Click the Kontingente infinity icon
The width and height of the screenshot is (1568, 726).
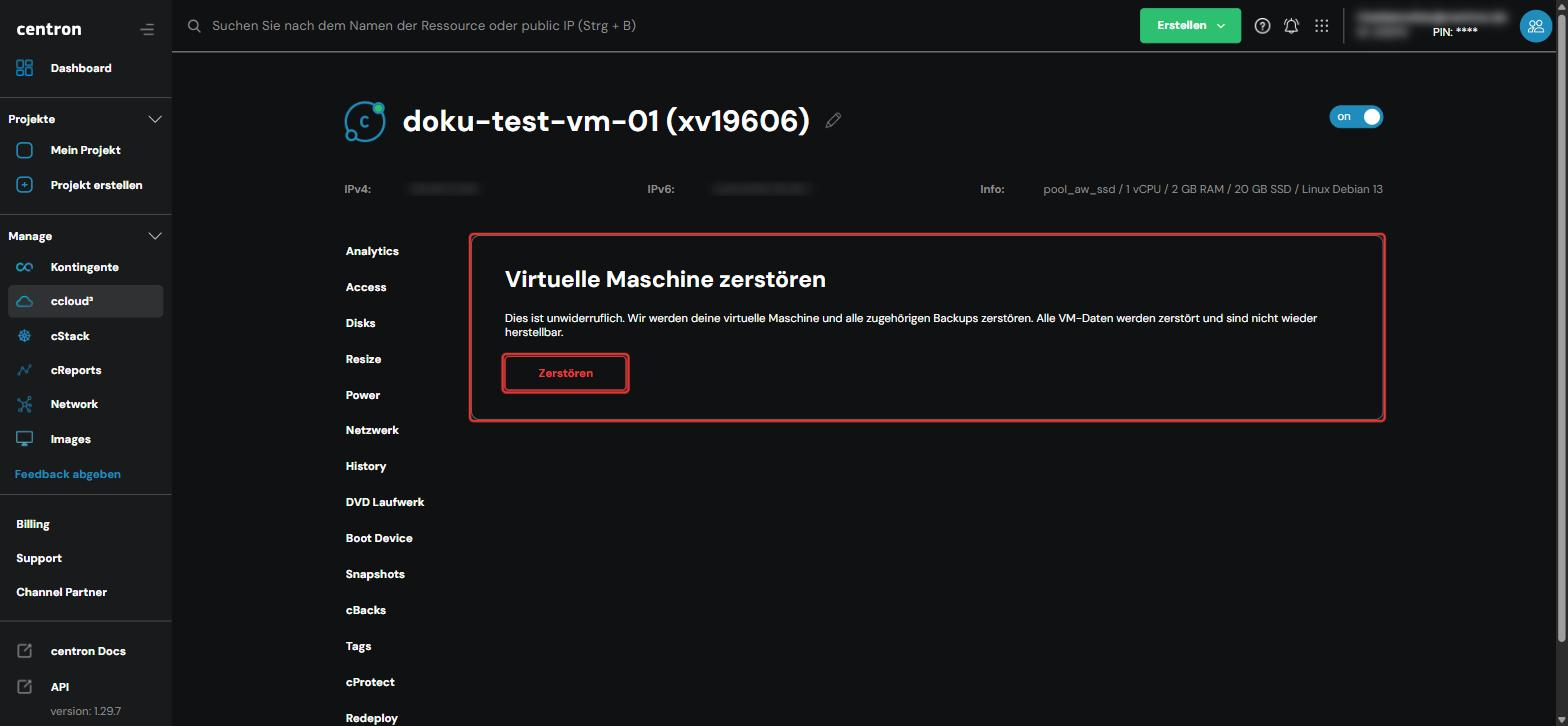pos(25,267)
